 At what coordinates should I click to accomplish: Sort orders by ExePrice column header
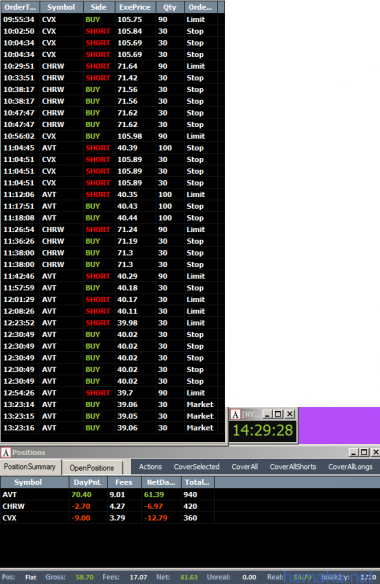134,7
